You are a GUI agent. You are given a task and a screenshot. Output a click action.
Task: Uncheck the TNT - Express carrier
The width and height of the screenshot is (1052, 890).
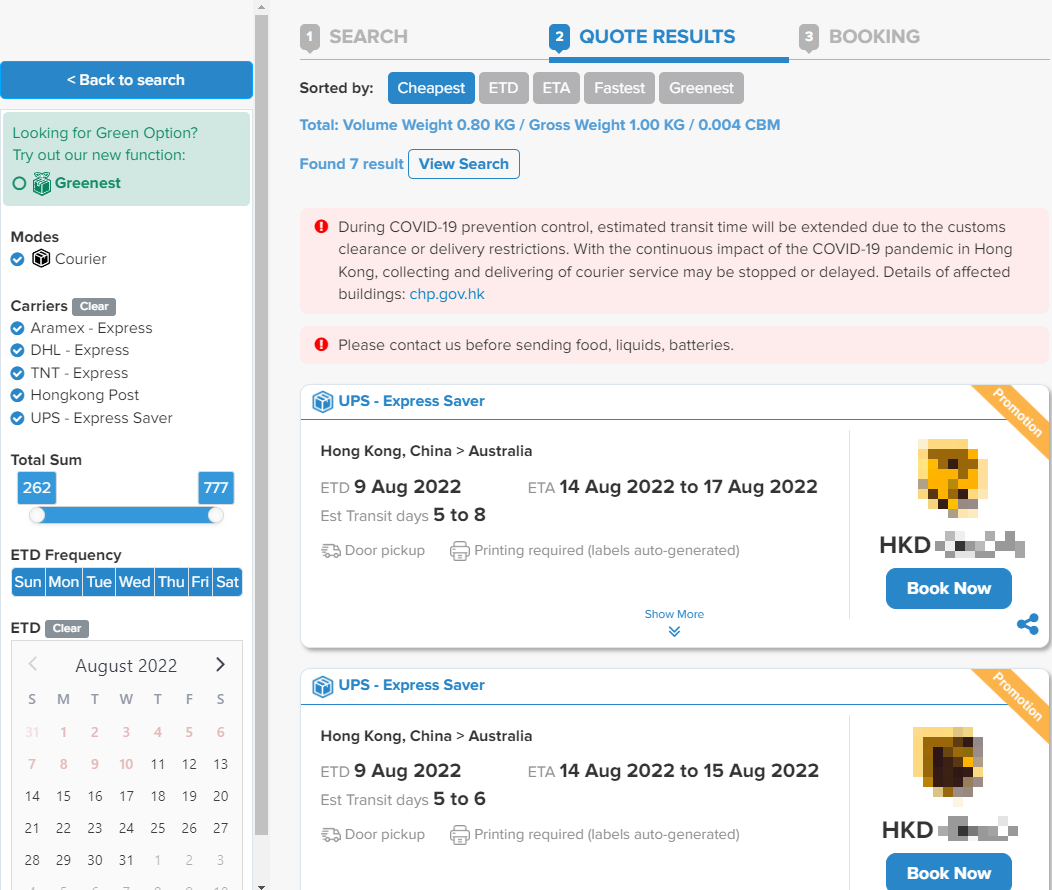pyautogui.click(x=17, y=373)
